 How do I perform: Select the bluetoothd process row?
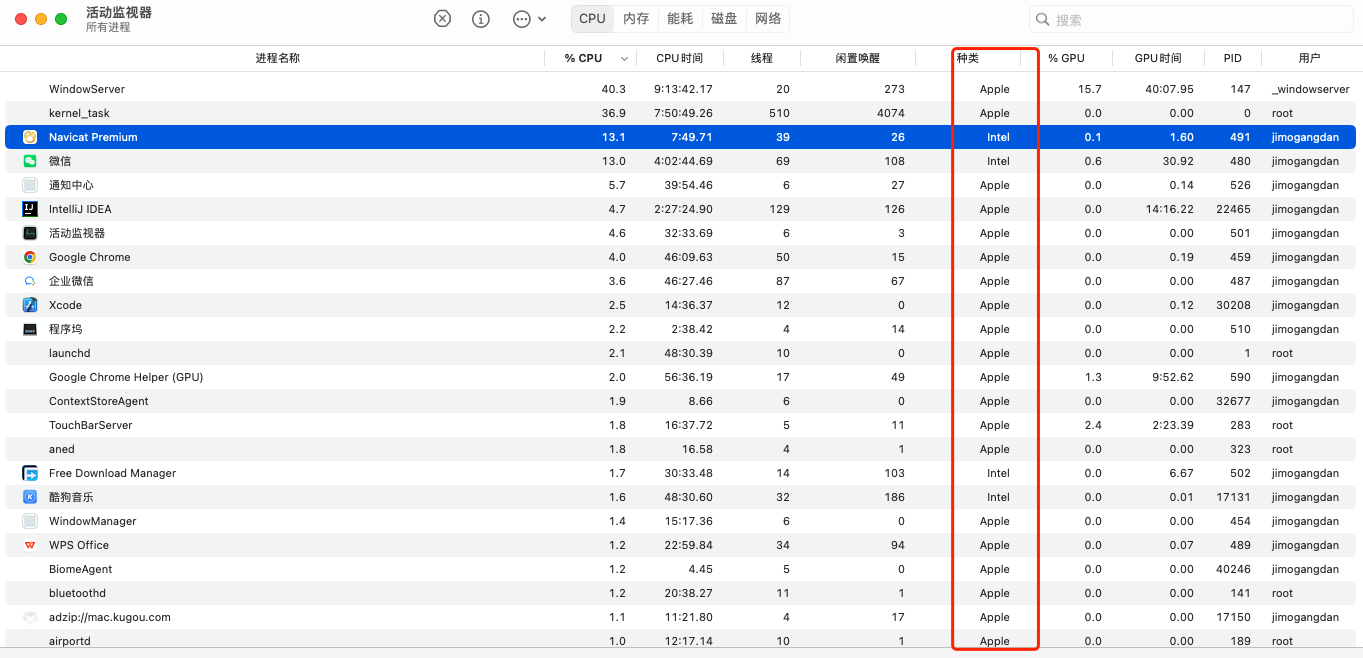[681, 593]
